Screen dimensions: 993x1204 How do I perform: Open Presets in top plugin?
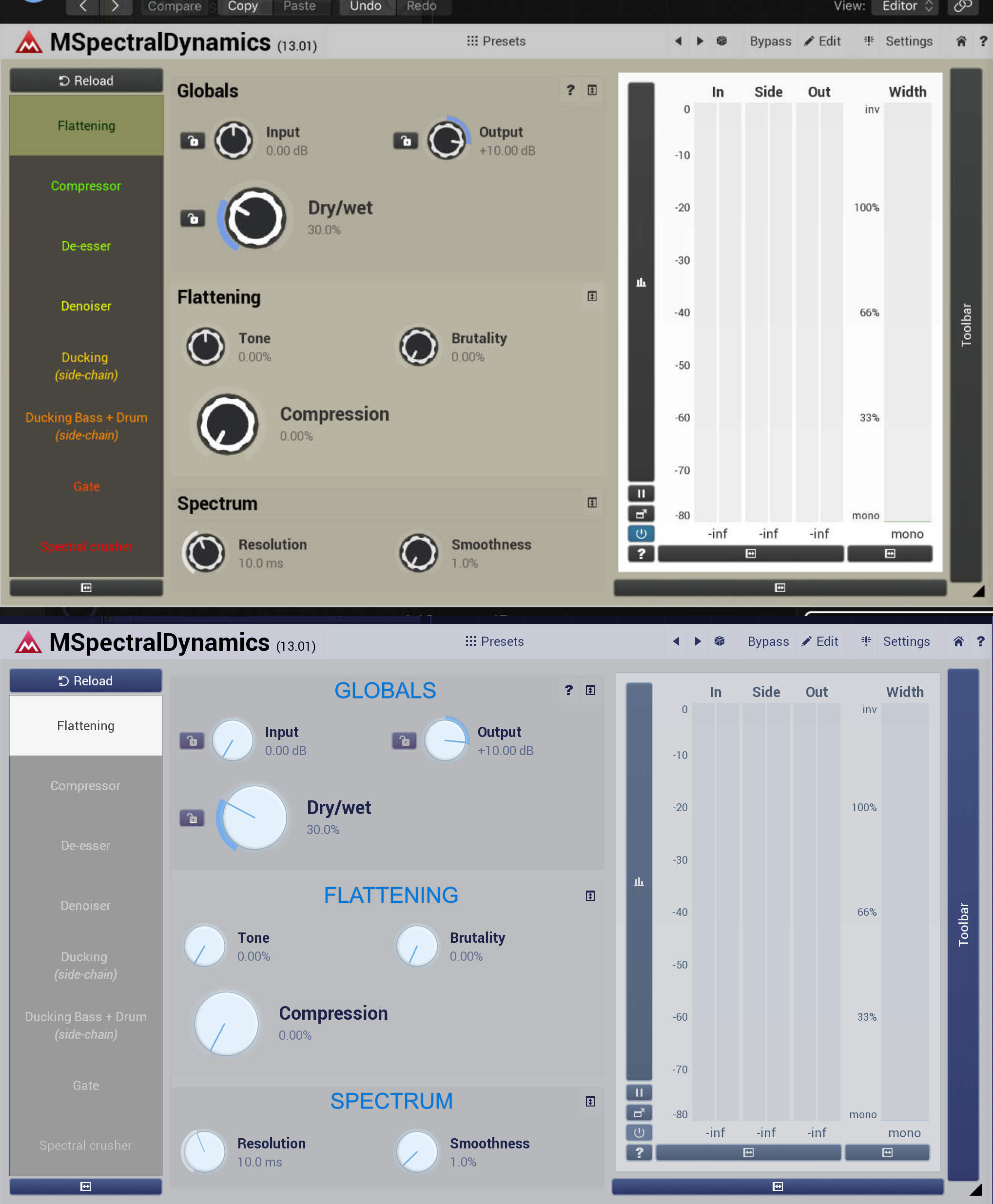pos(496,41)
